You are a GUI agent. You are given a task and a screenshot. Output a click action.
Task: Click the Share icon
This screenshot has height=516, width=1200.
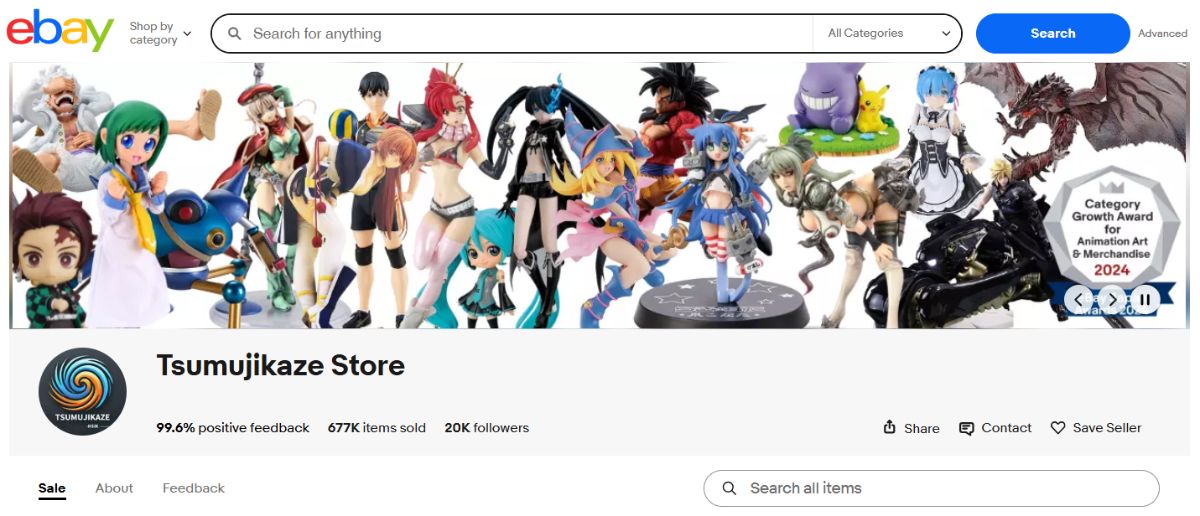(x=889, y=427)
